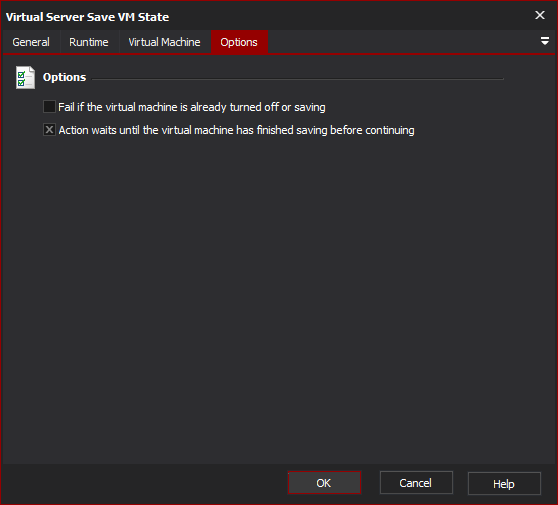Cancel the Save VM State dialog

(x=416, y=483)
